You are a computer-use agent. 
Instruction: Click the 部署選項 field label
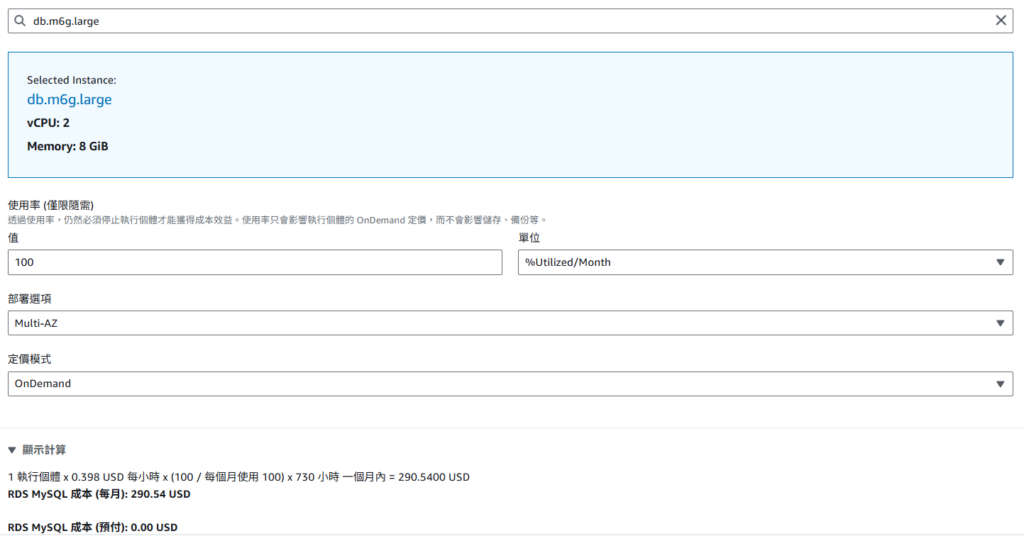point(31,299)
